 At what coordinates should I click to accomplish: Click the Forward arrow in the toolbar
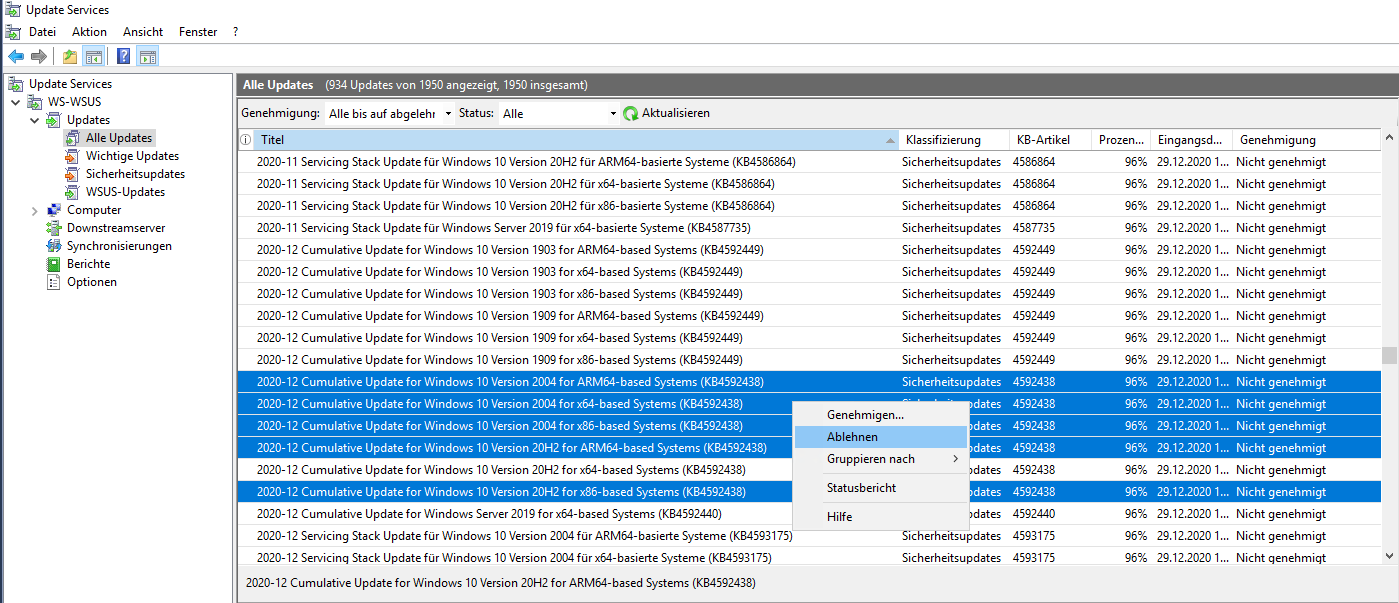click(38, 56)
